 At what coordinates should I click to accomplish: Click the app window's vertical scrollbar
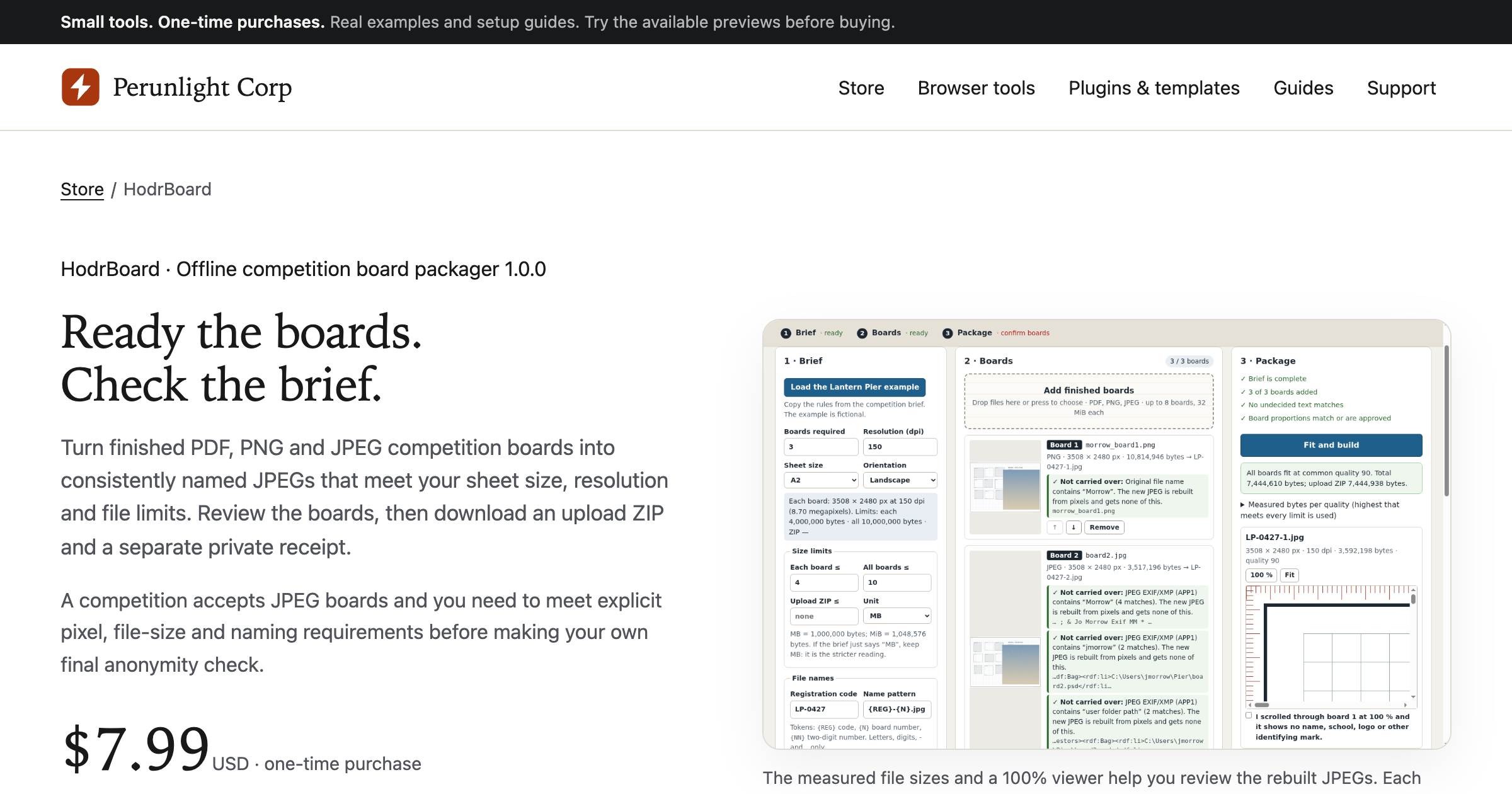(1446, 421)
